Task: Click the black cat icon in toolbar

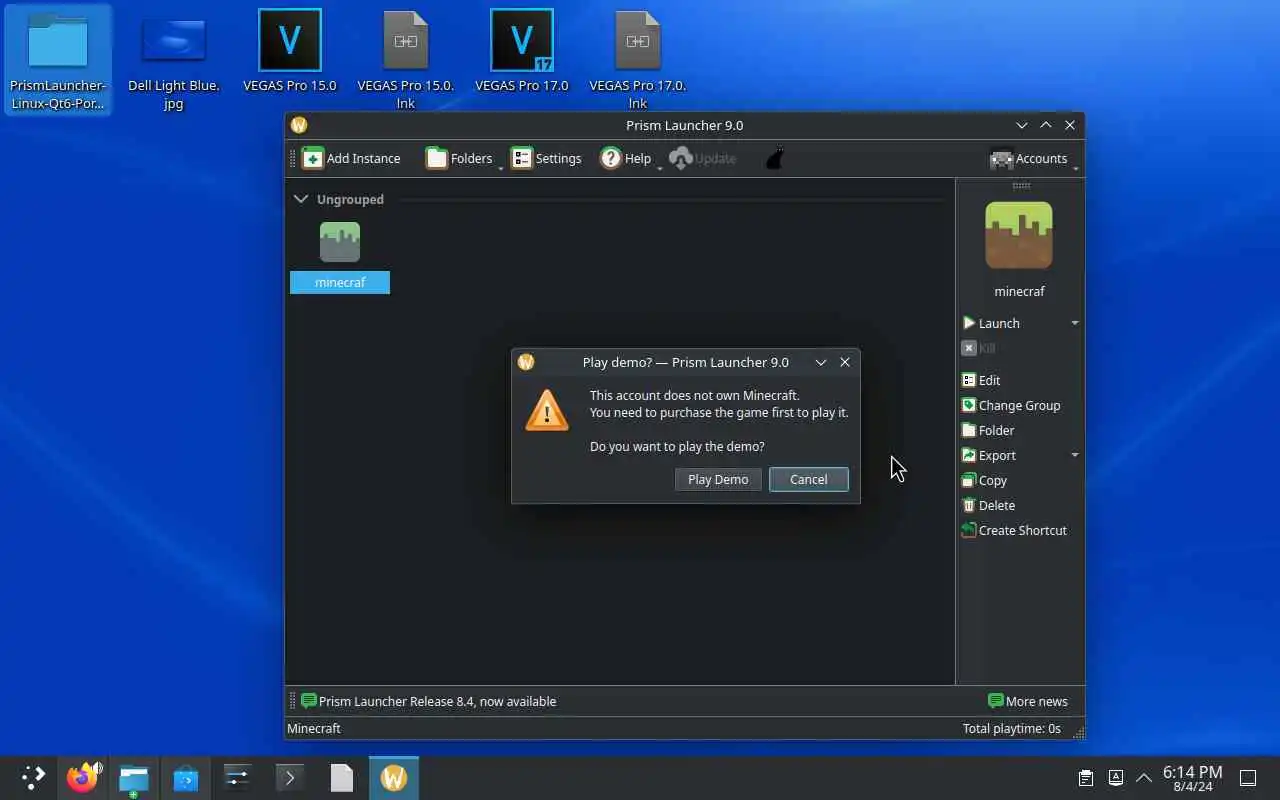Action: (x=775, y=158)
